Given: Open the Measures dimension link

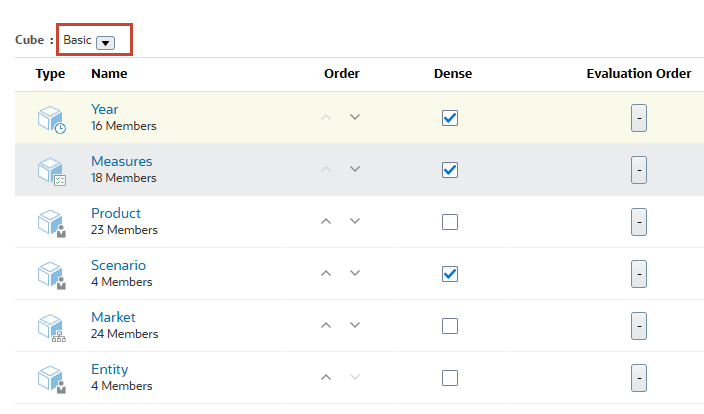Looking at the screenshot, I should (x=121, y=161).
